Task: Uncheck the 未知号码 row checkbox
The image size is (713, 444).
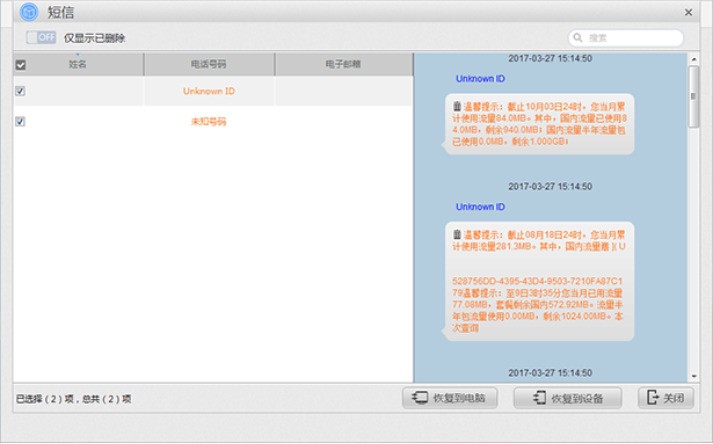Action: coord(21,121)
